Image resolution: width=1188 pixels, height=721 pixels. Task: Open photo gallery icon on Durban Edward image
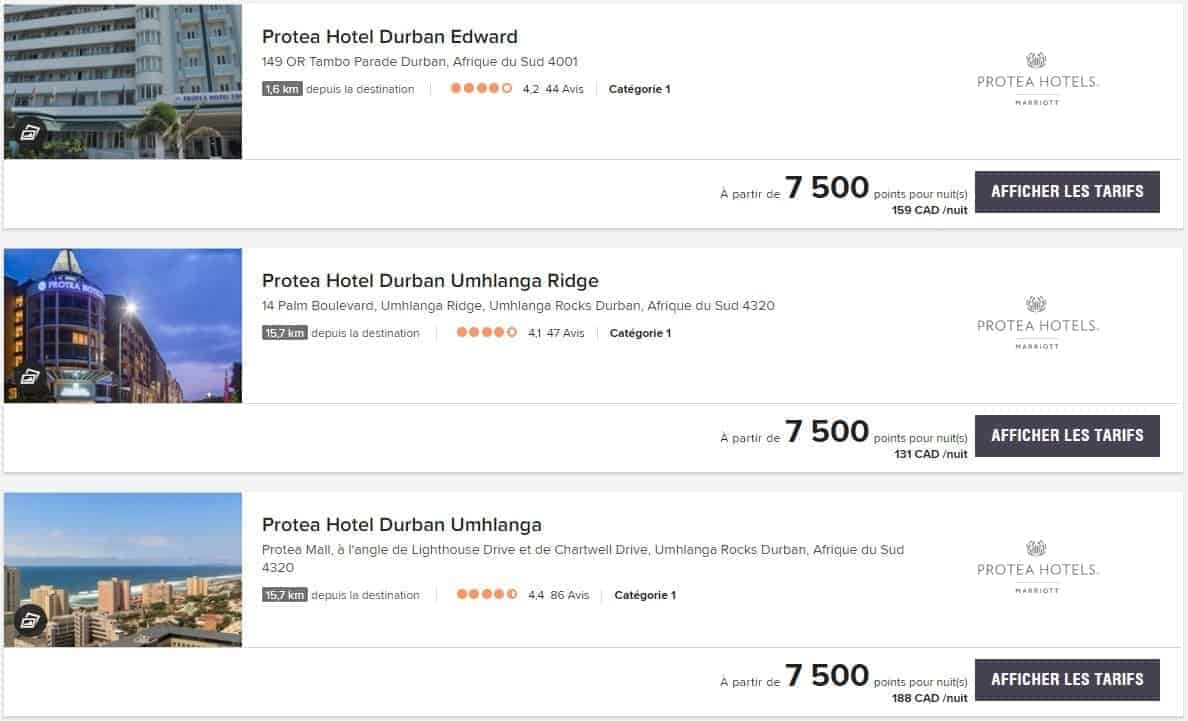[30, 133]
